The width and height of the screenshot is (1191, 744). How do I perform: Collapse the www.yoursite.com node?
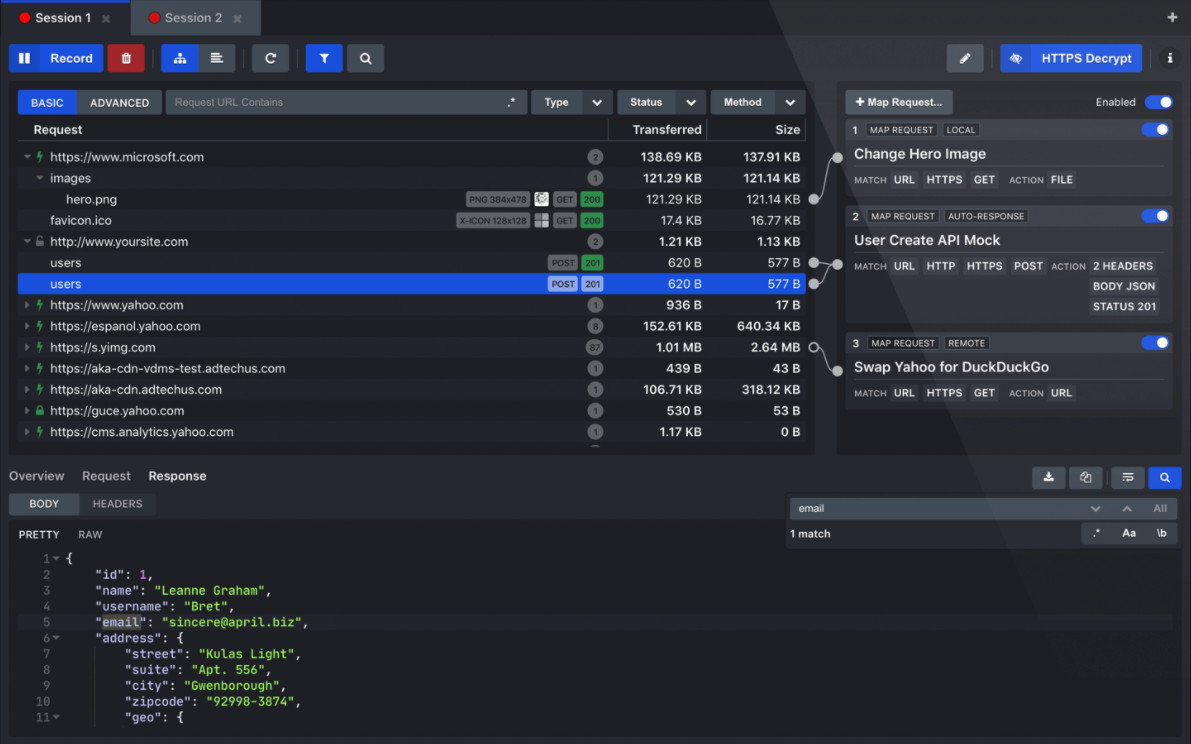(27, 241)
